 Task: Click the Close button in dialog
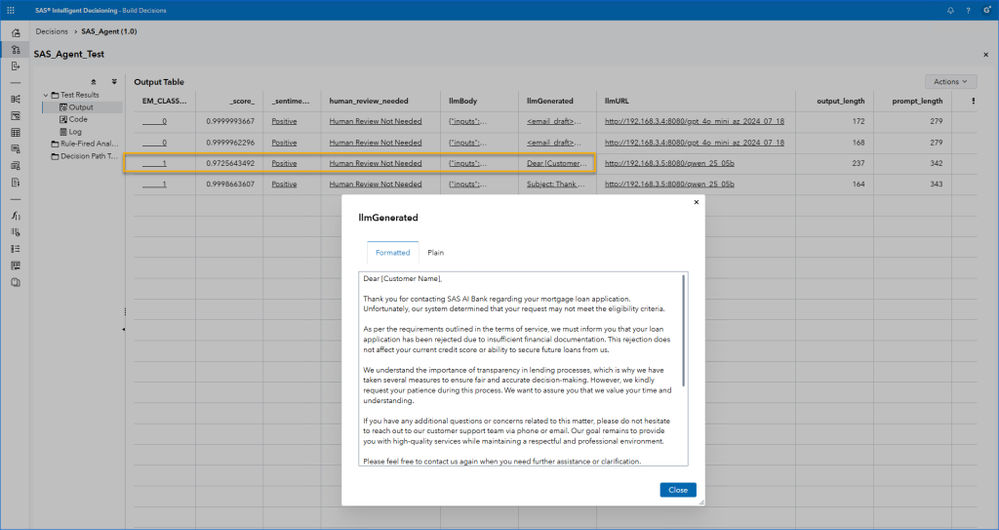(678, 490)
